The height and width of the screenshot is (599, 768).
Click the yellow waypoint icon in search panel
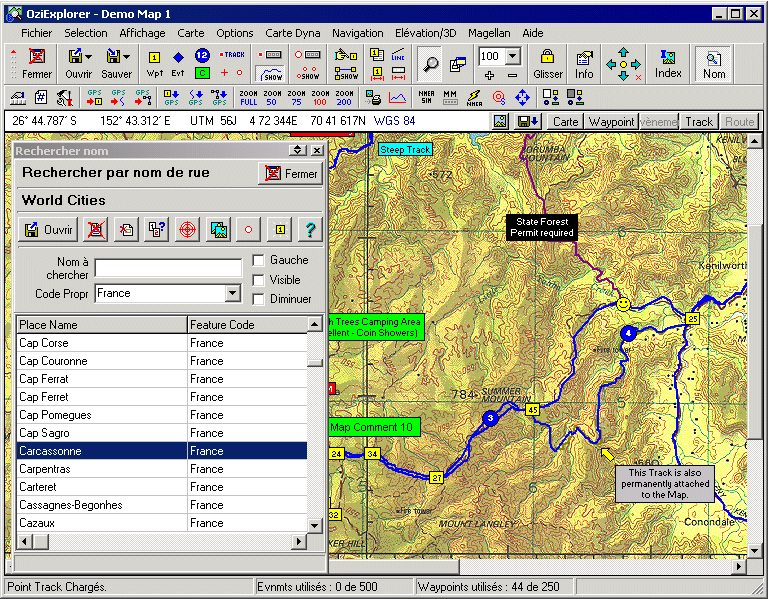280,229
